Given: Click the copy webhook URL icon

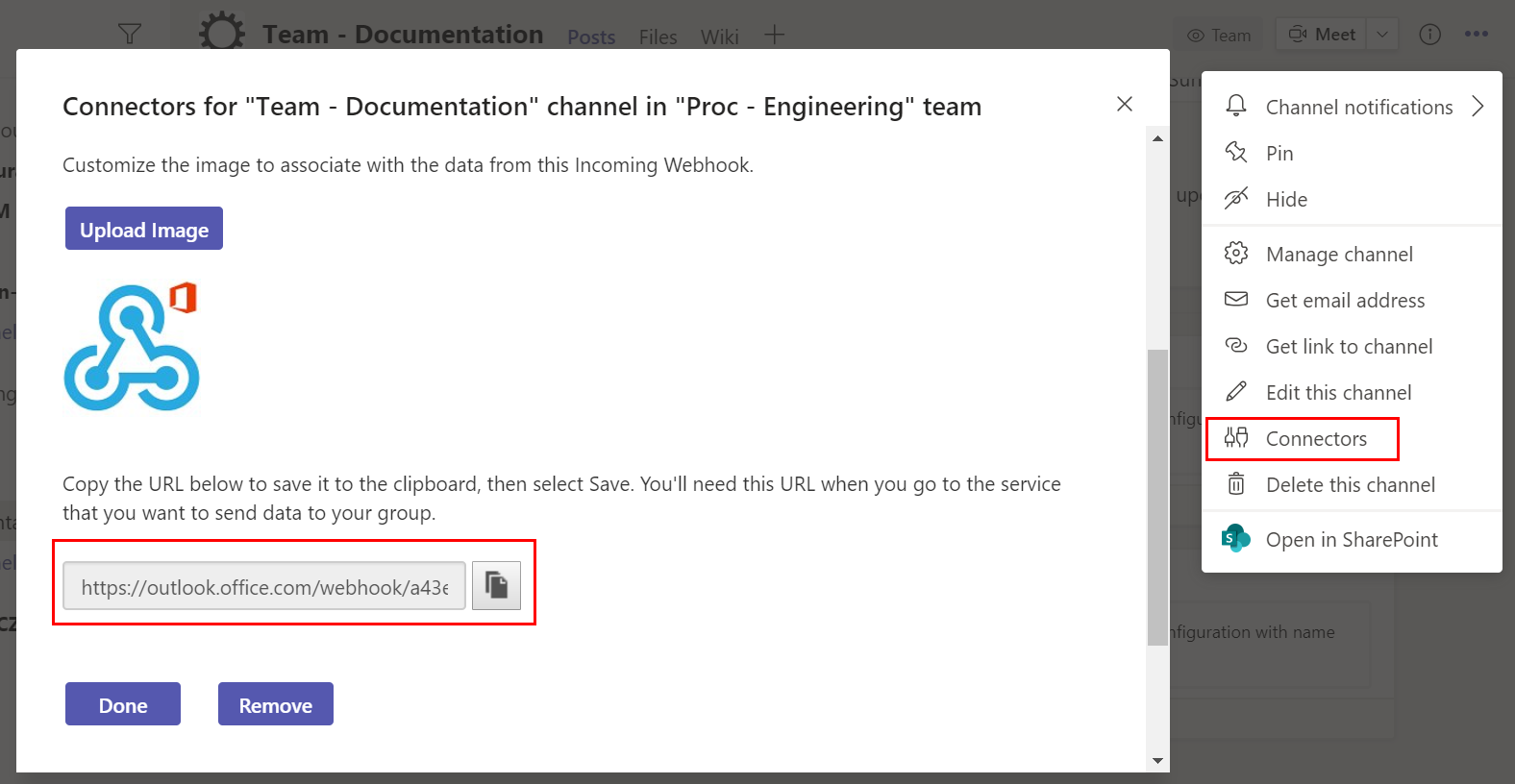Looking at the screenshot, I should pyautogui.click(x=496, y=585).
